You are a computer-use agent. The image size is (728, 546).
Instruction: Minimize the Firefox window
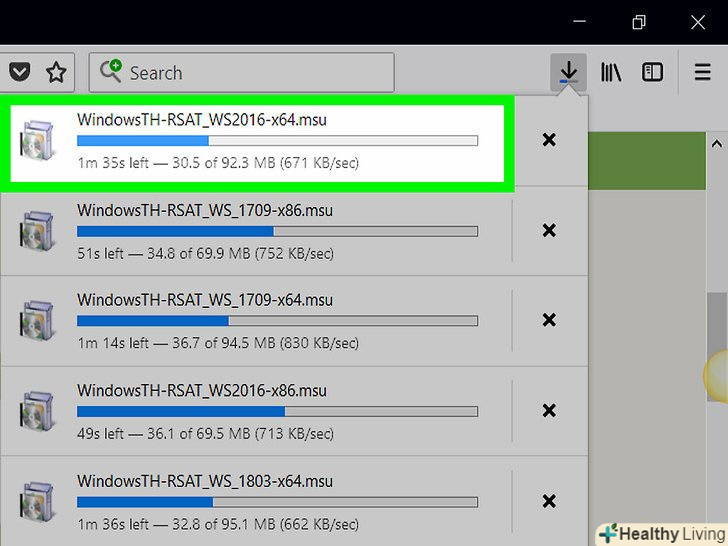[579, 21]
